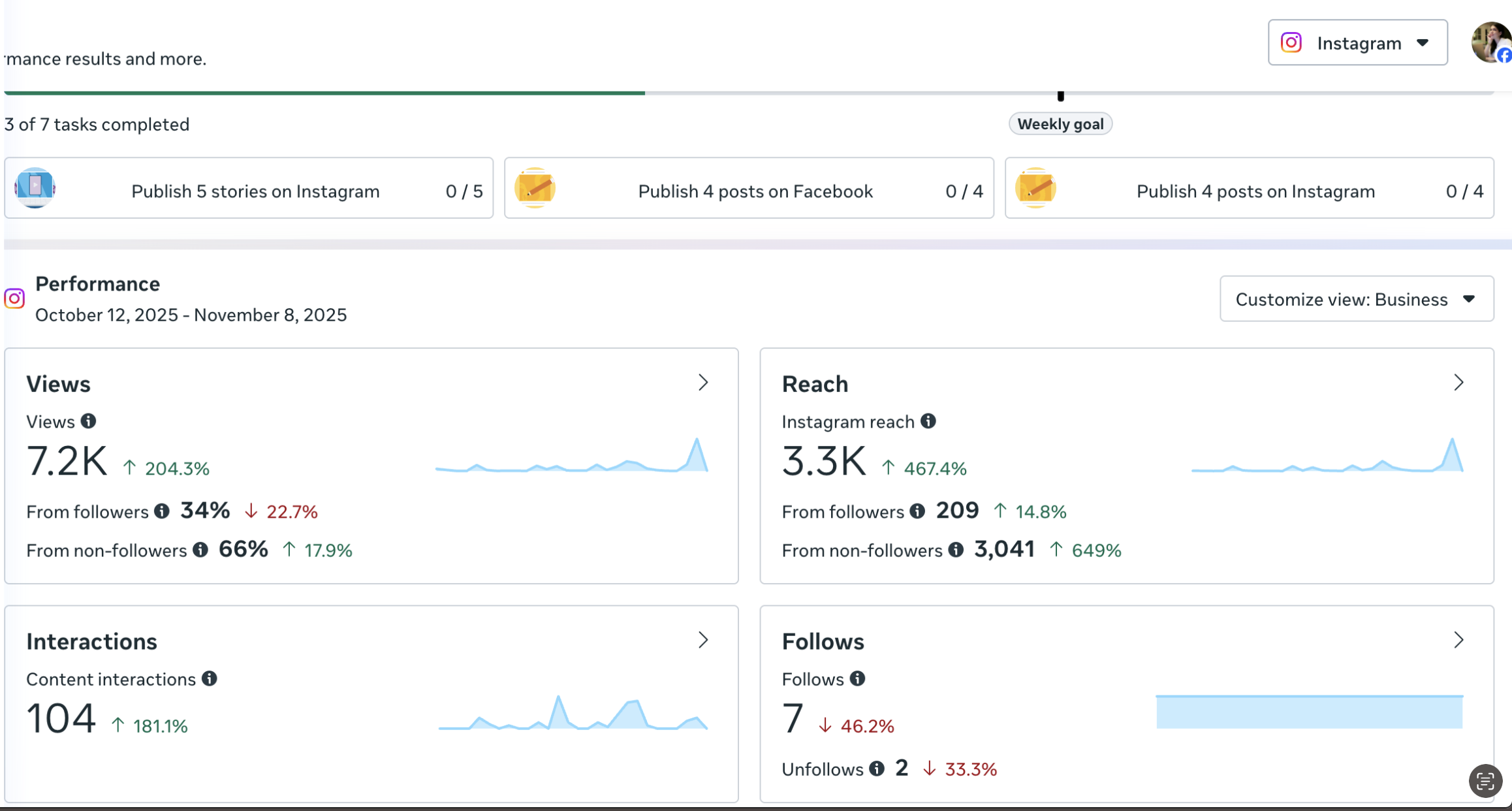Click info icon beside Unfollows

pos(877,769)
